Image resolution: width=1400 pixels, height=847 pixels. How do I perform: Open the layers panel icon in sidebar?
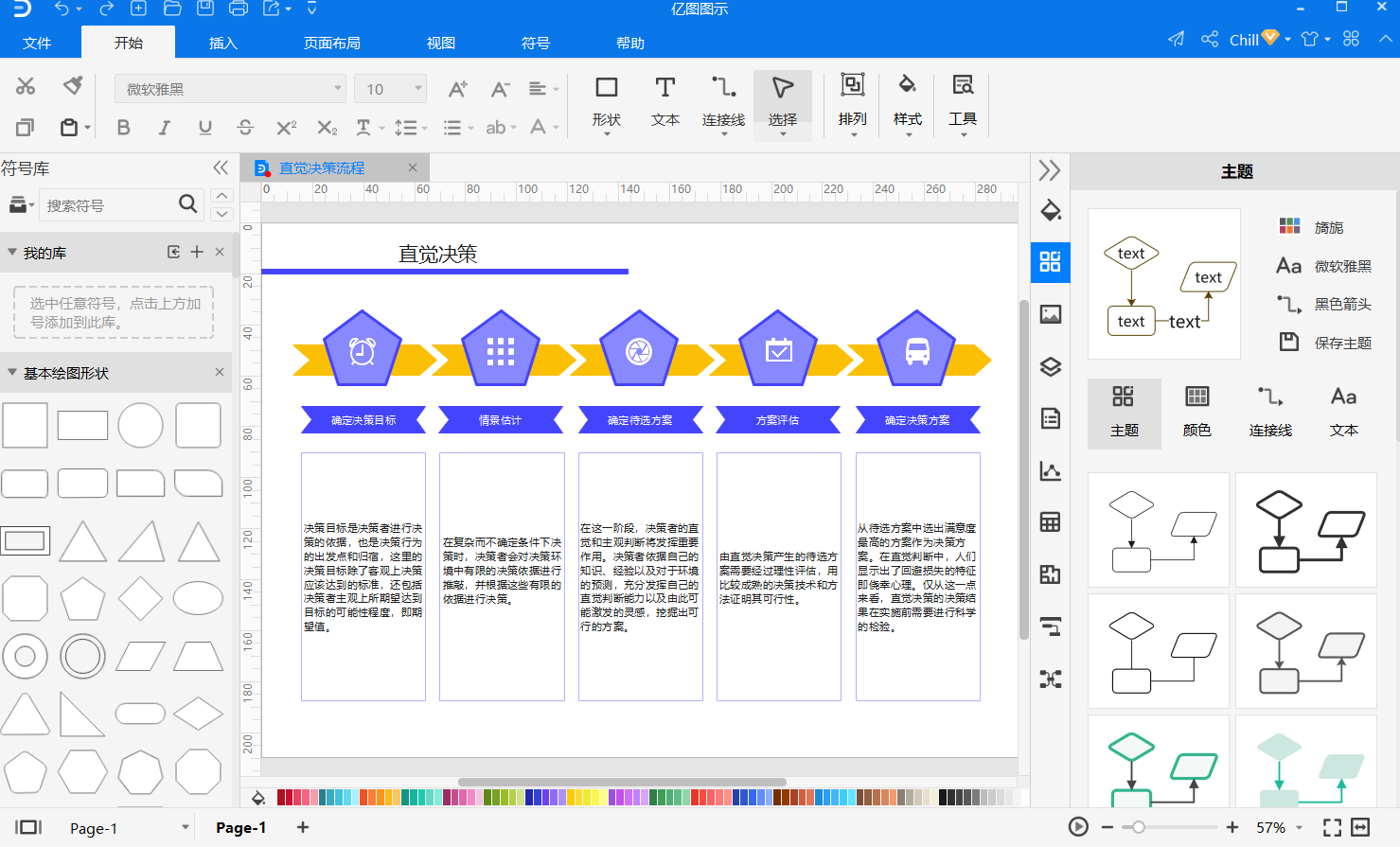(1051, 366)
